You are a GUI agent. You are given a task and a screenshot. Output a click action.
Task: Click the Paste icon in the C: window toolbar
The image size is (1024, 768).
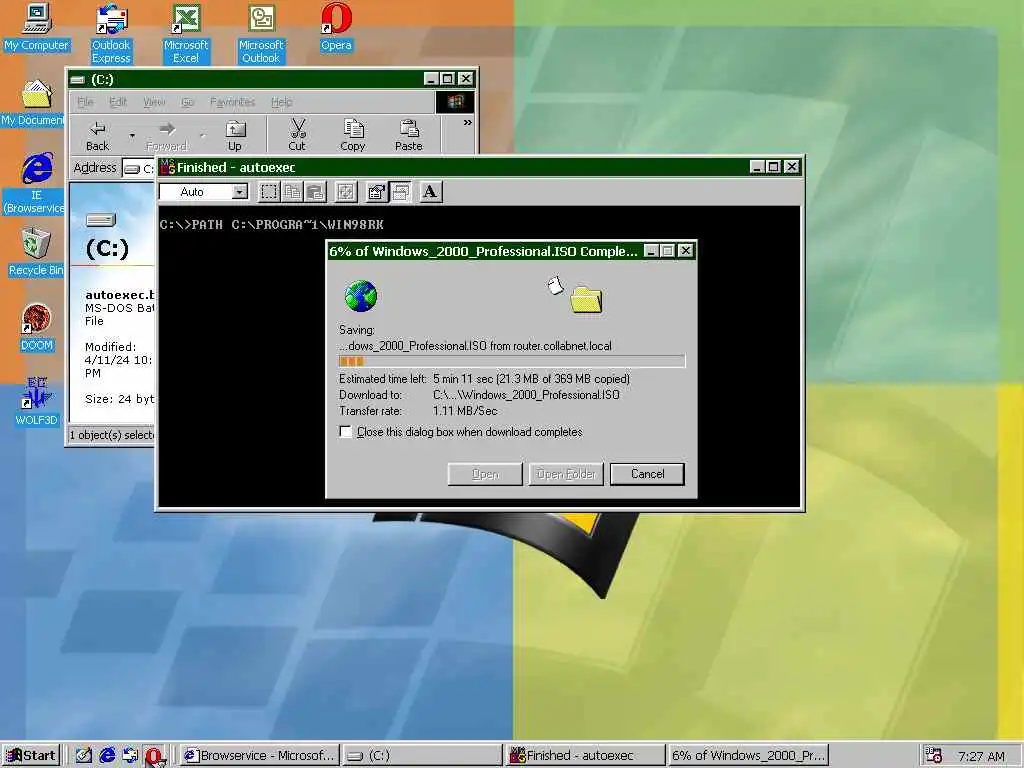[x=409, y=135]
